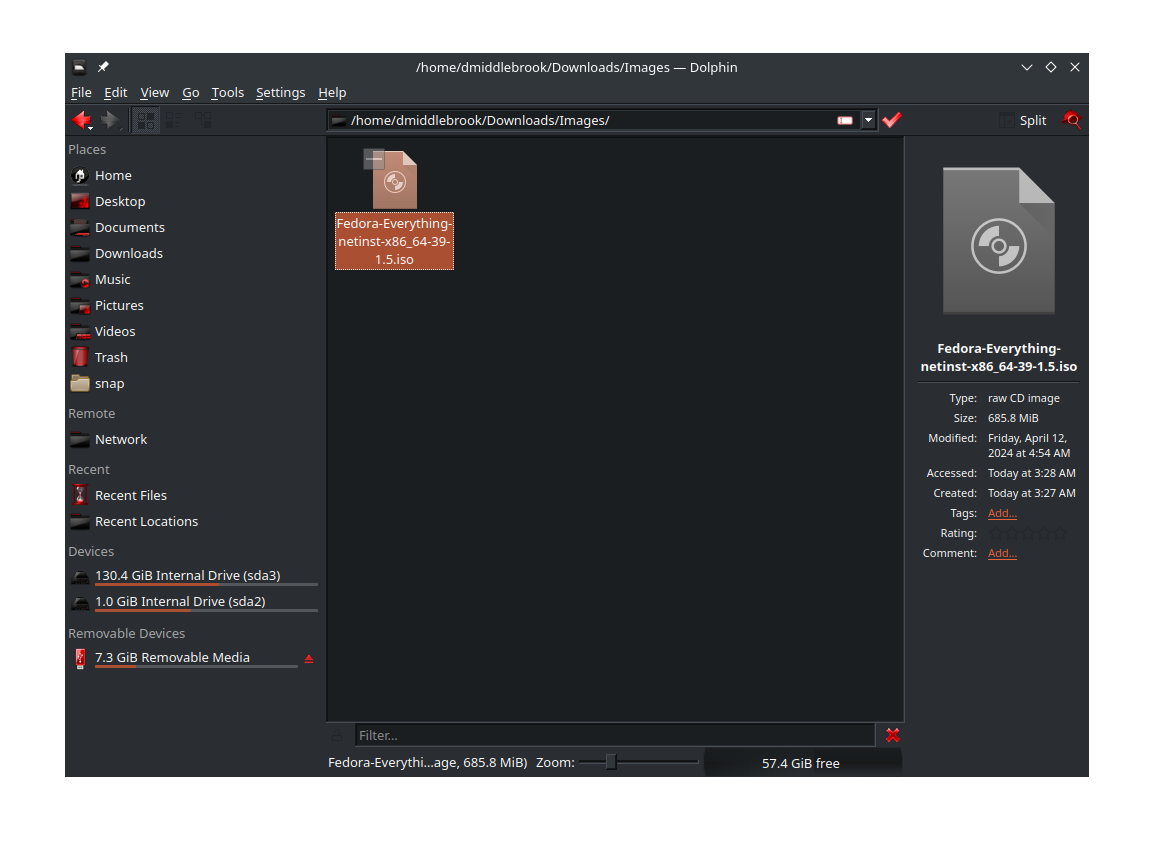1154x854 pixels.
Task: Click the Network icon under Remote
Action: tap(79, 440)
